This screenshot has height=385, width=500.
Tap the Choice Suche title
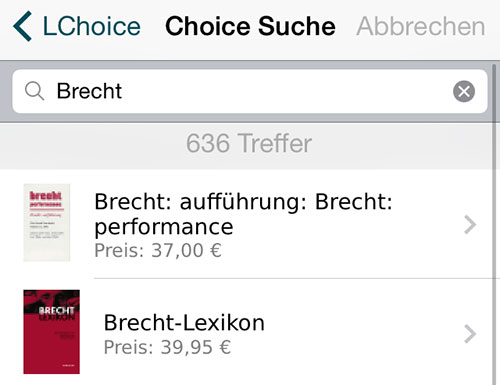(250, 26)
